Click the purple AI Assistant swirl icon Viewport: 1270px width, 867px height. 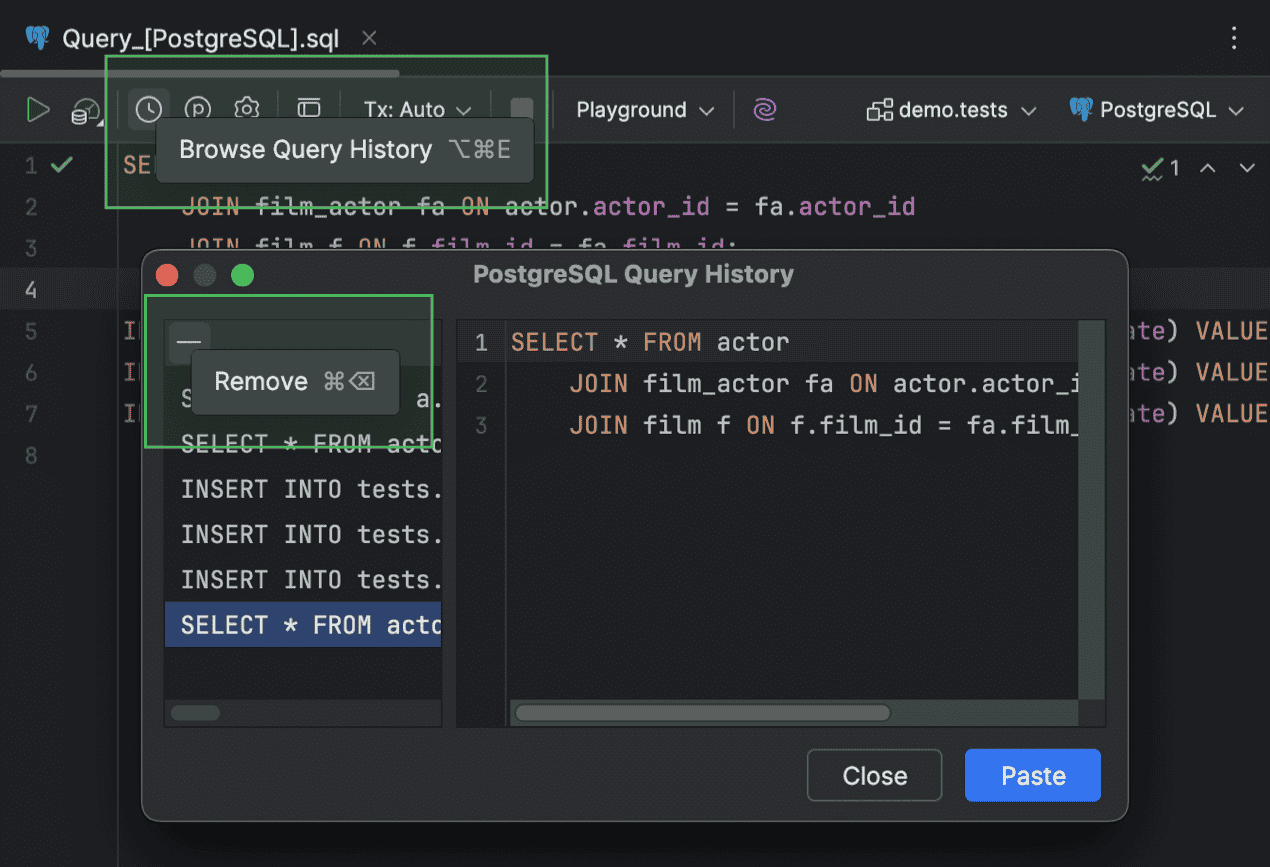point(765,110)
